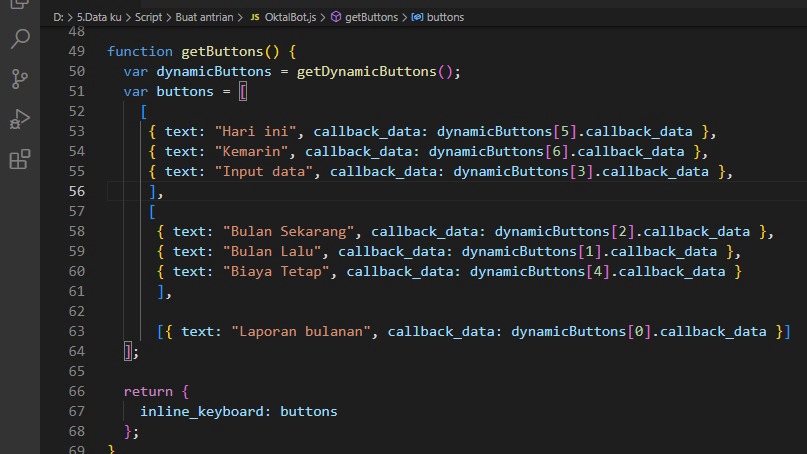
Task: Select the 5.Data ku breadcrumb folder
Action: 99,17
